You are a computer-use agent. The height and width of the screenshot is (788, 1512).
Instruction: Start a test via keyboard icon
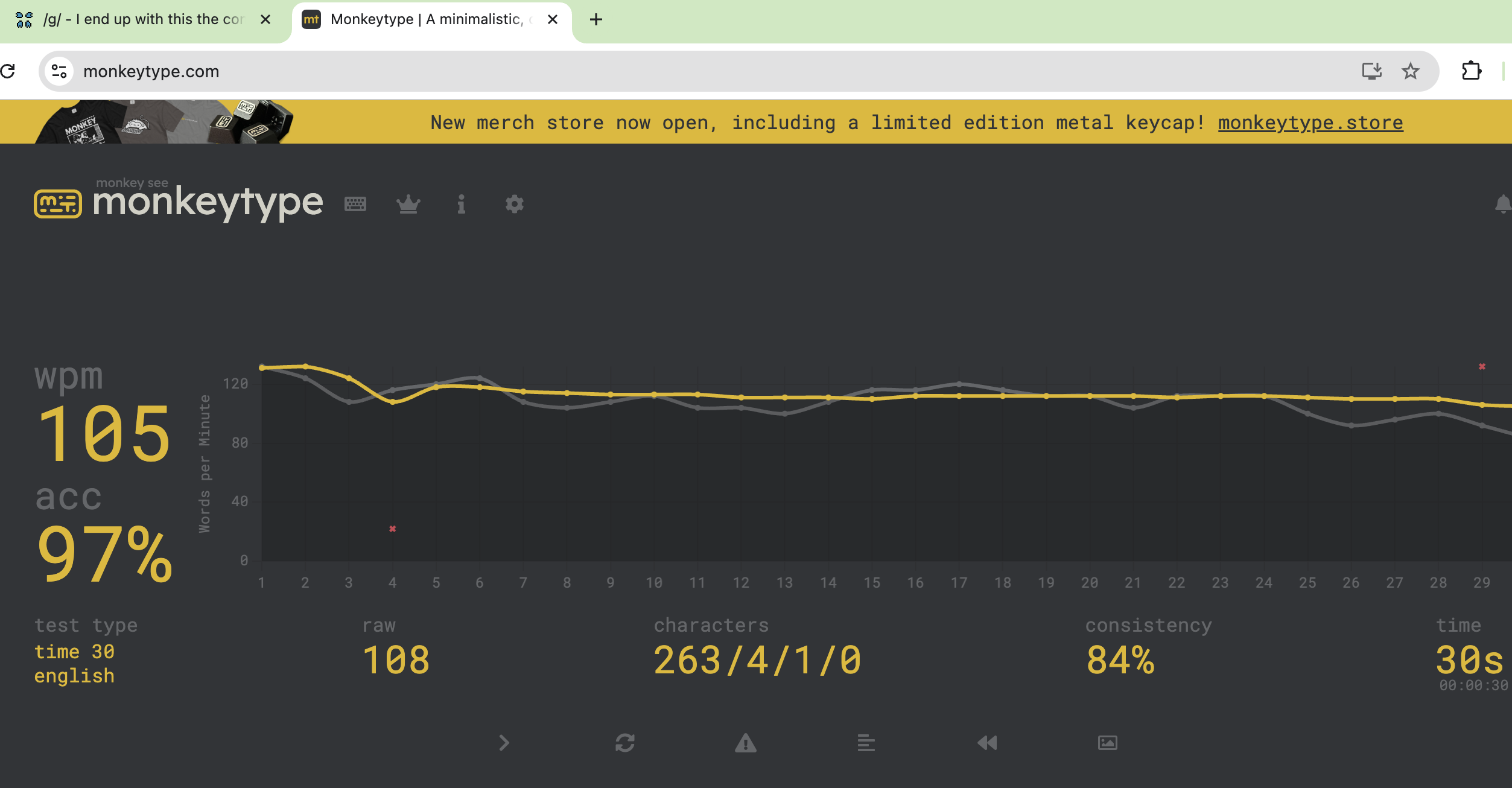pos(355,204)
